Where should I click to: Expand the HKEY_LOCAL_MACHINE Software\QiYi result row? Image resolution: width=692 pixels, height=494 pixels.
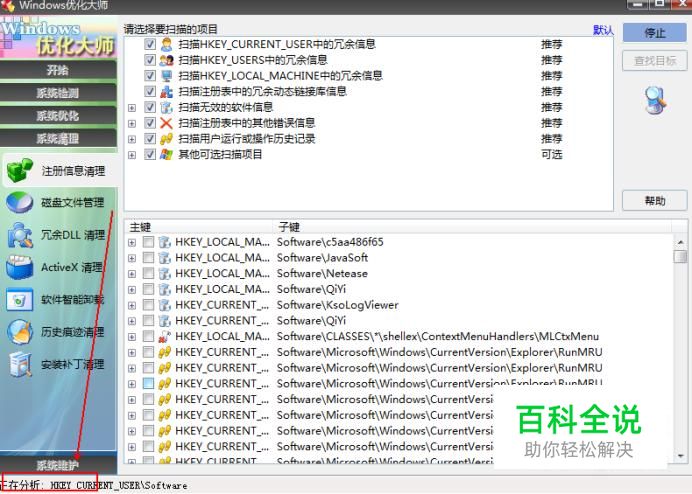coord(132,290)
